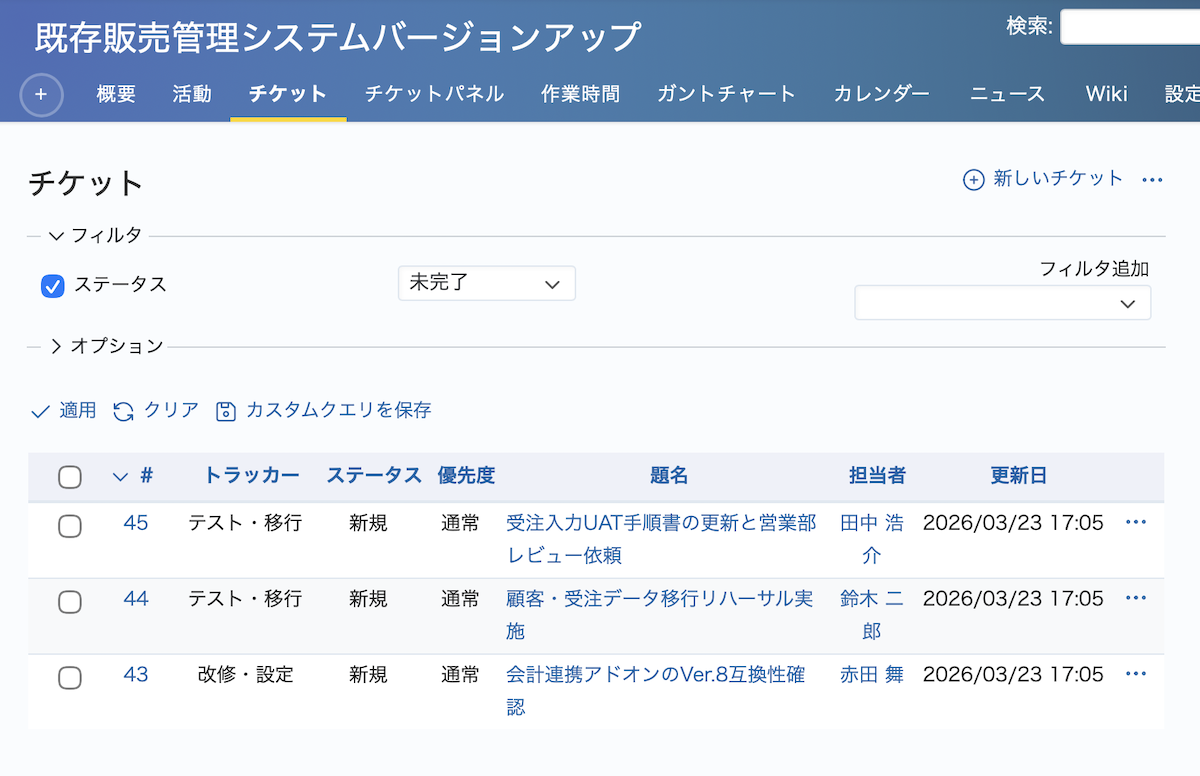Open actions menu for ticket 44 row
Image resolution: width=1200 pixels, height=776 pixels.
pyautogui.click(x=1135, y=599)
